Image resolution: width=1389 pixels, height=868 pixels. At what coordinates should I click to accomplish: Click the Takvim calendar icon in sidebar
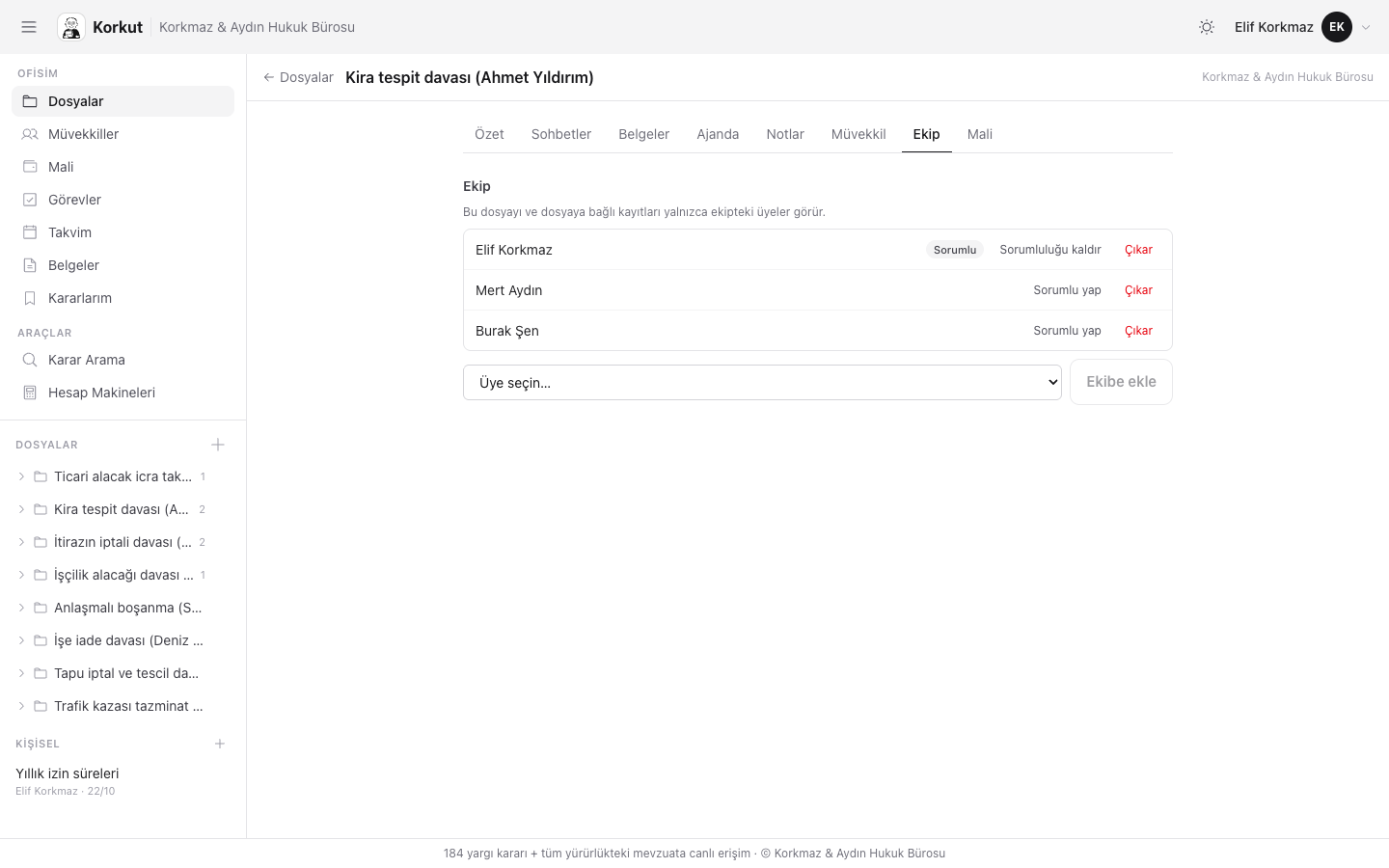click(x=30, y=232)
